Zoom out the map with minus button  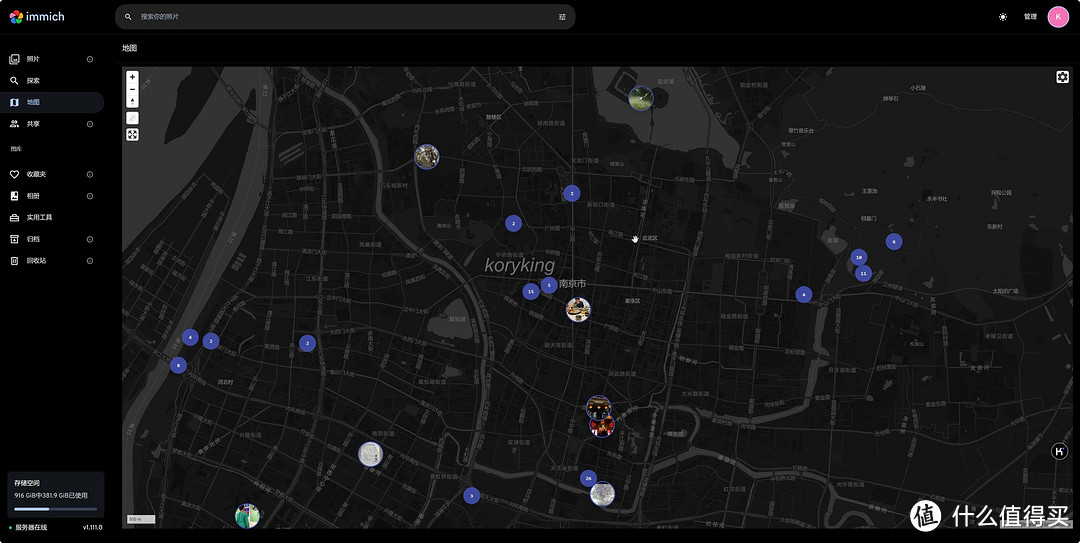pyautogui.click(x=132, y=89)
